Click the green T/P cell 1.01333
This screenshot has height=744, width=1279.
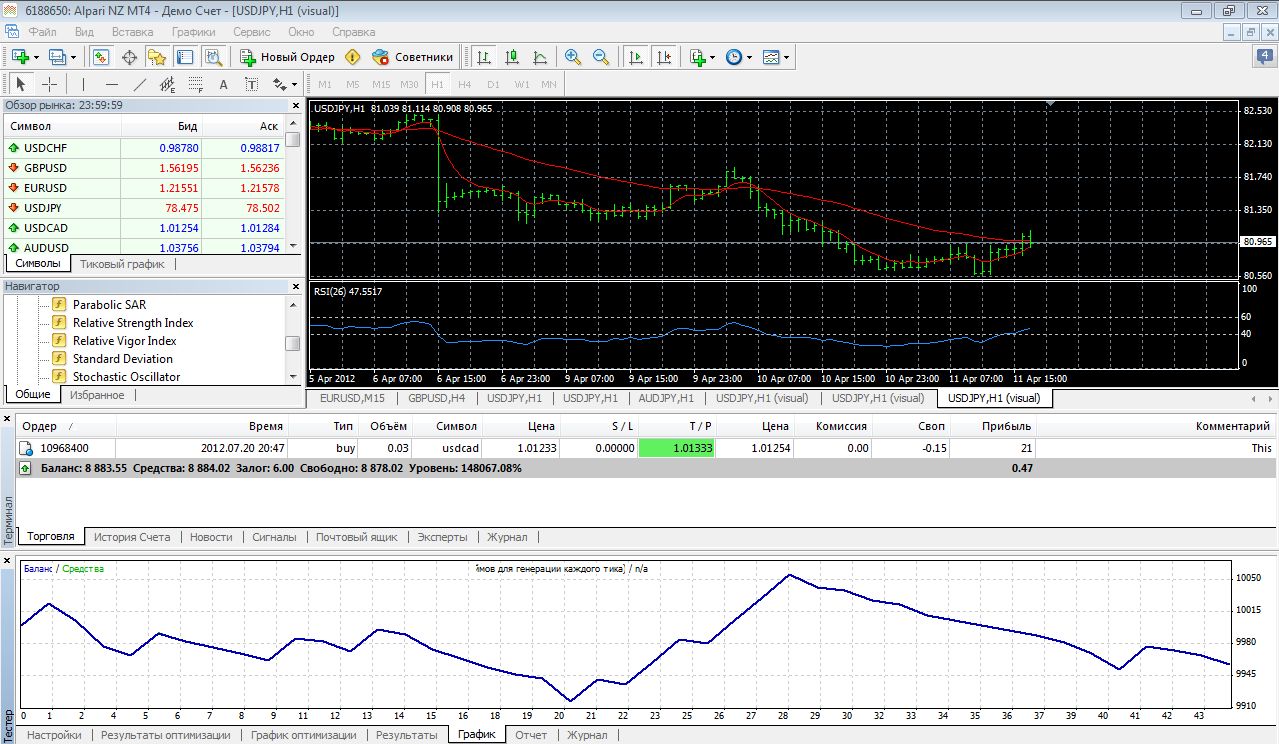coord(676,448)
